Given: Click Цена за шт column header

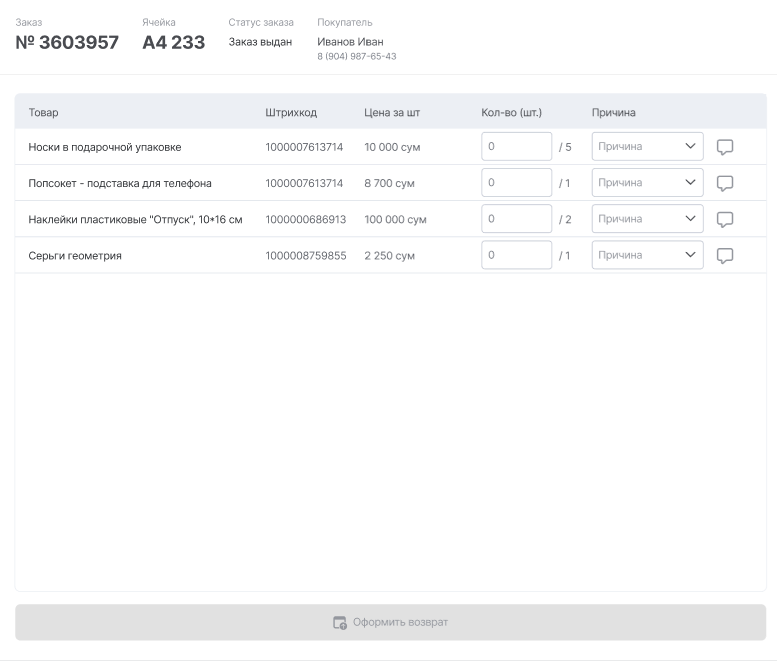Looking at the screenshot, I should 392,112.
